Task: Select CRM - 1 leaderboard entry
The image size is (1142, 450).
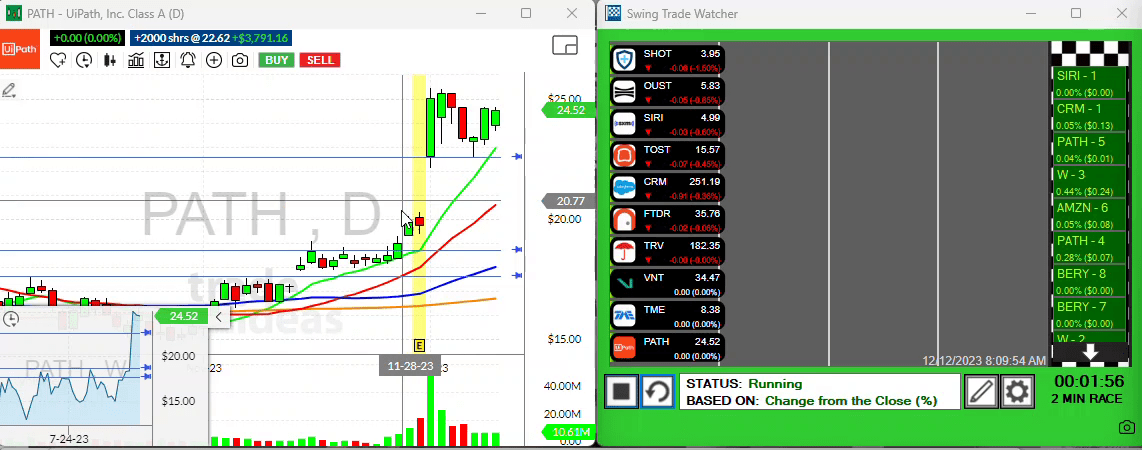Action: pyautogui.click(x=1090, y=116)
